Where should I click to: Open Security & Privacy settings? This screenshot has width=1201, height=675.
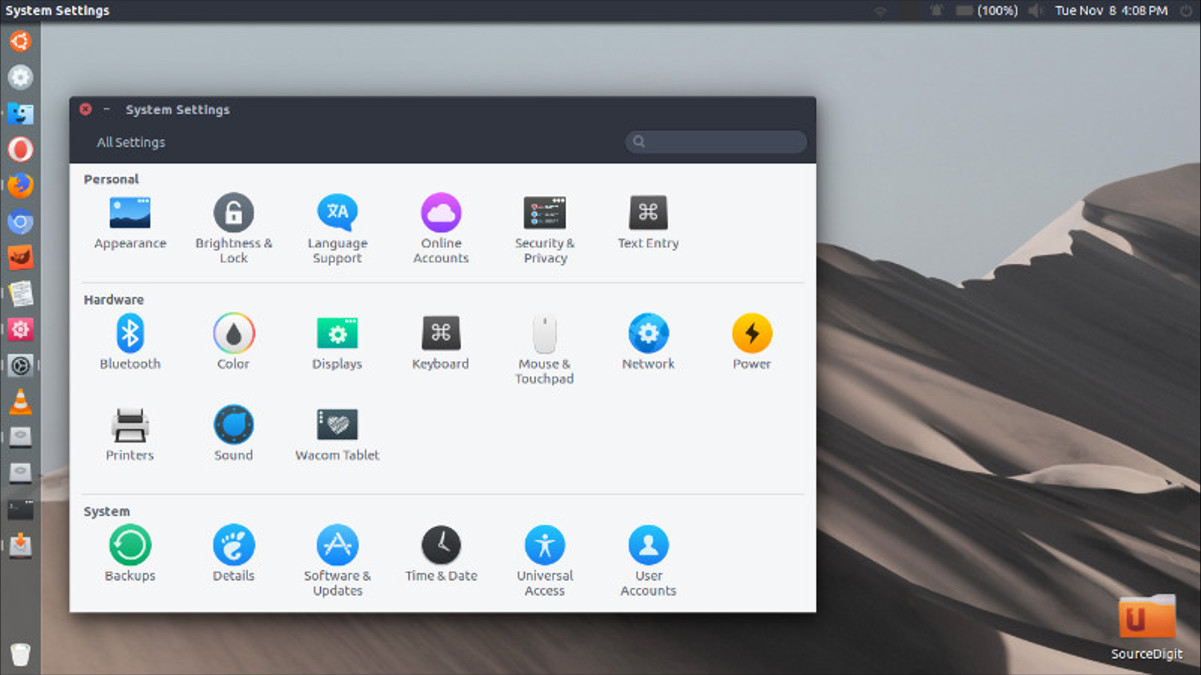tap(545, 228)
